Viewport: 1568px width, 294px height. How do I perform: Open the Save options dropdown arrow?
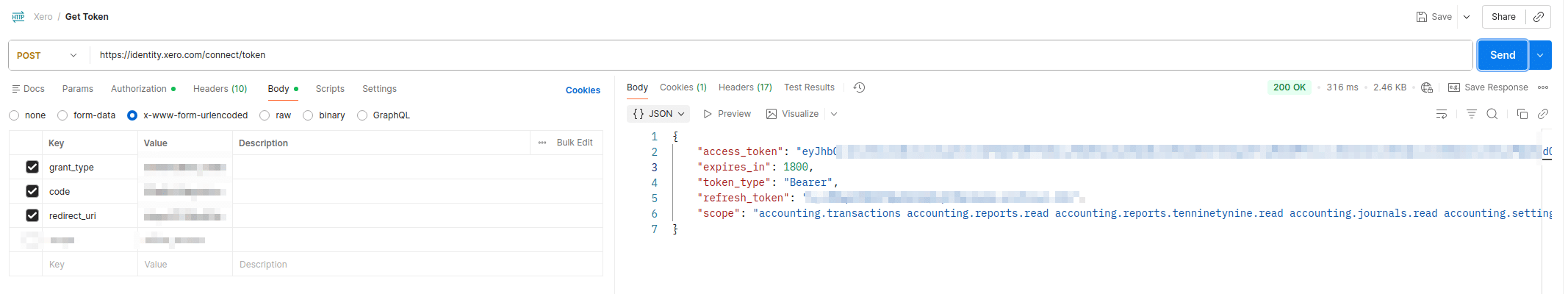tap(1467, 17)
